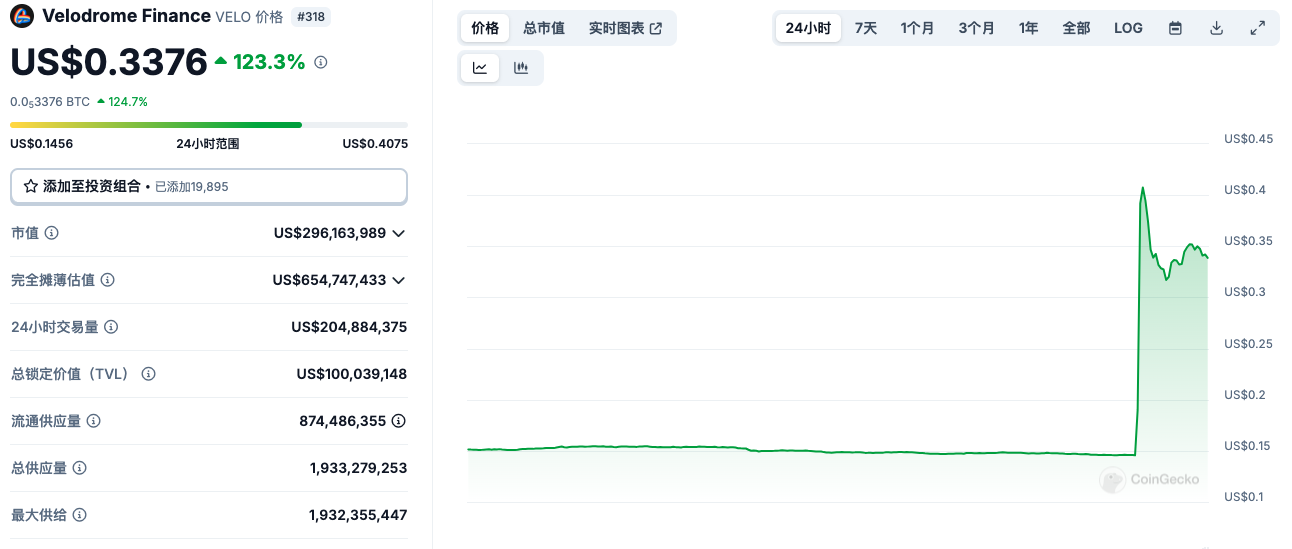Image resolution: width=1292 pixels, height=549 pixels.
Task: Click info icon next to 市值
Action: (x=52, y=233)
